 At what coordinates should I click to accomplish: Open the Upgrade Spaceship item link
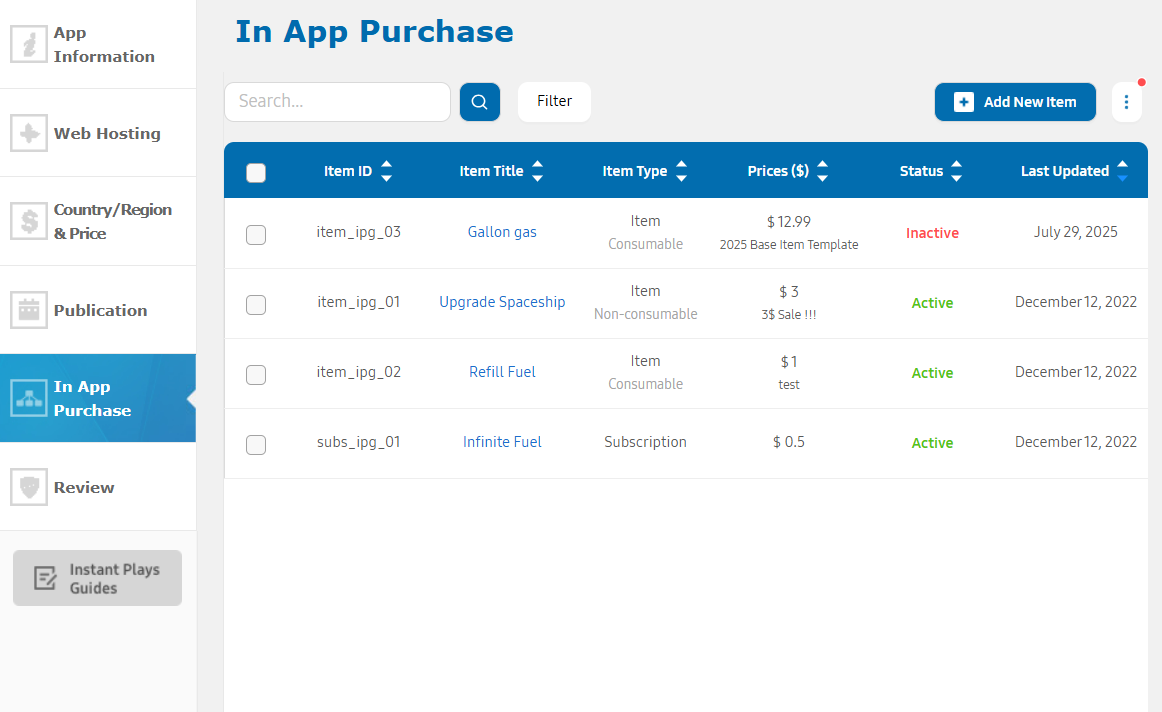pyautogui.click(x=502, y=302)
